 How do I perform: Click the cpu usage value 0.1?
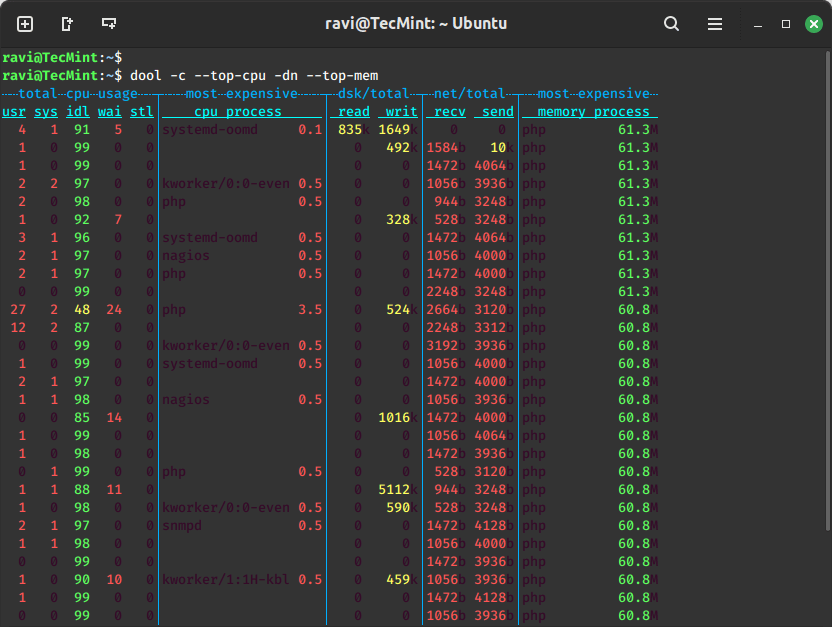pos(310,129)
